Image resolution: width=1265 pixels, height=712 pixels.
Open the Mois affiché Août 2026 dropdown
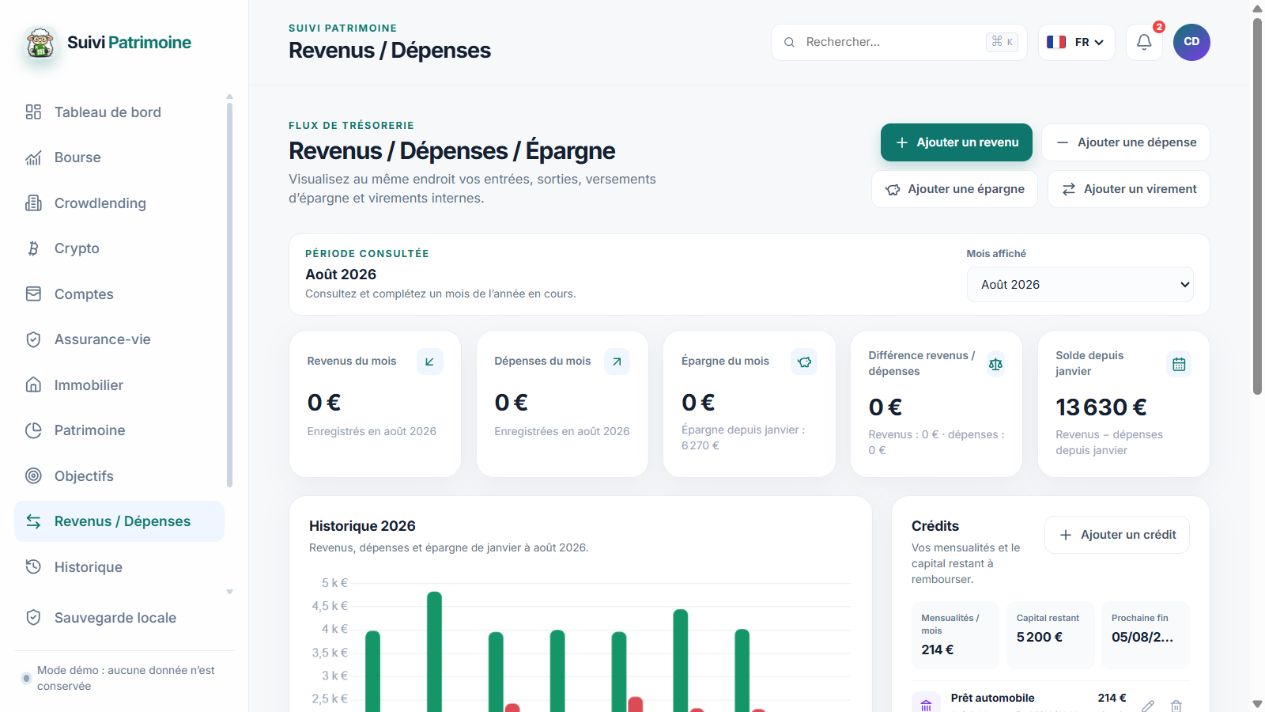pos(1080,284)
